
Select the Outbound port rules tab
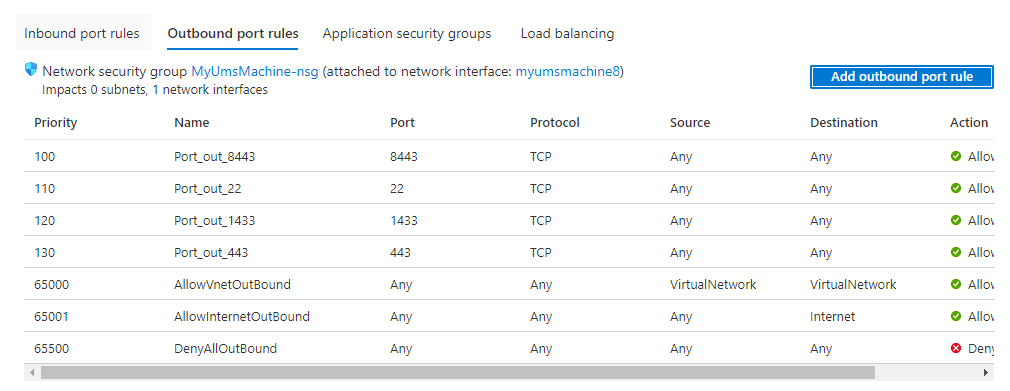pyautogui.click(x=233, y=33)
